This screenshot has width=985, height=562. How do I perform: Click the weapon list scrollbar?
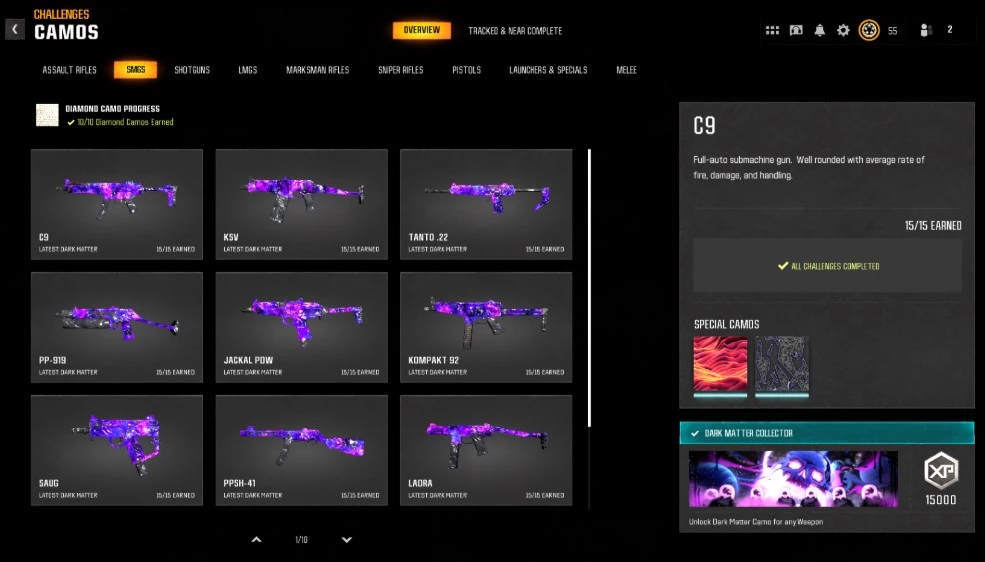(x=589, y=288)
